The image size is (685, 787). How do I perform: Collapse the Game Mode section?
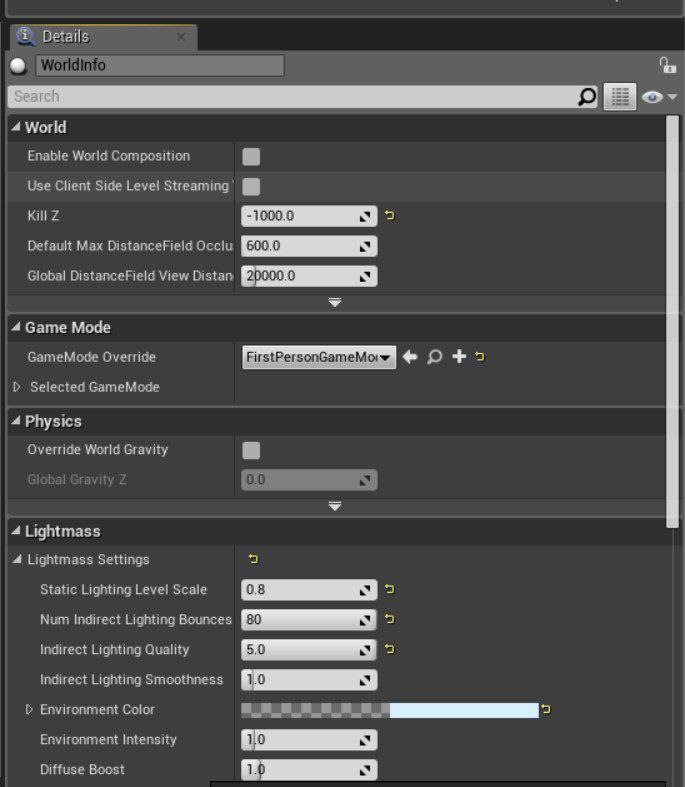pyautogui.click(x=16, y=327)
